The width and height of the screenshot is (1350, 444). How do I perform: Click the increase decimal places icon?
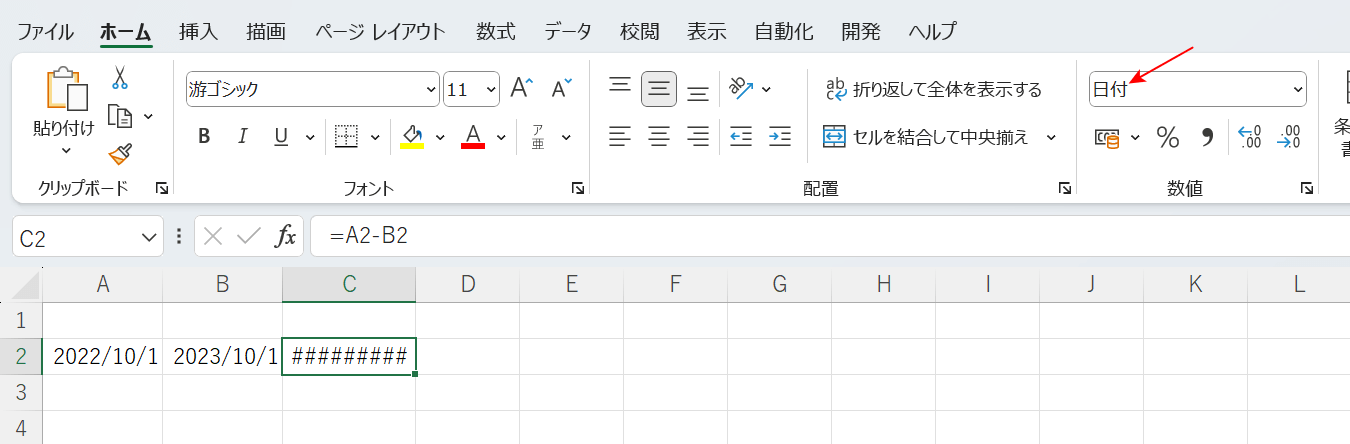point(1249,137)
